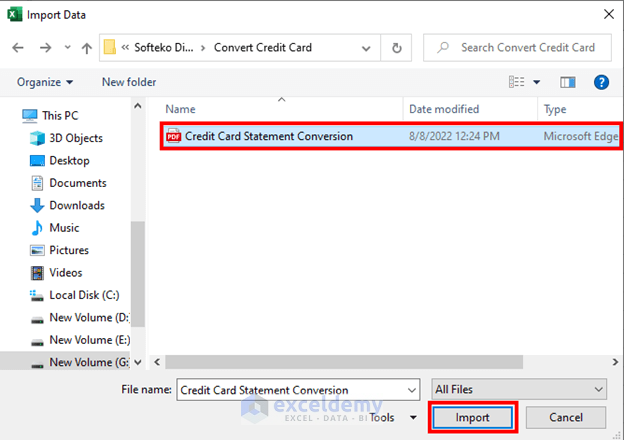Select This PC in navigation tree
624x440 pixels.
point(50,115)
